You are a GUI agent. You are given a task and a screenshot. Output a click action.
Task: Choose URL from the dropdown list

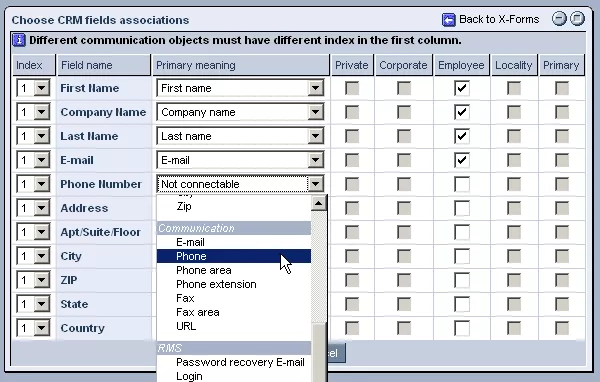coord(234,326)
